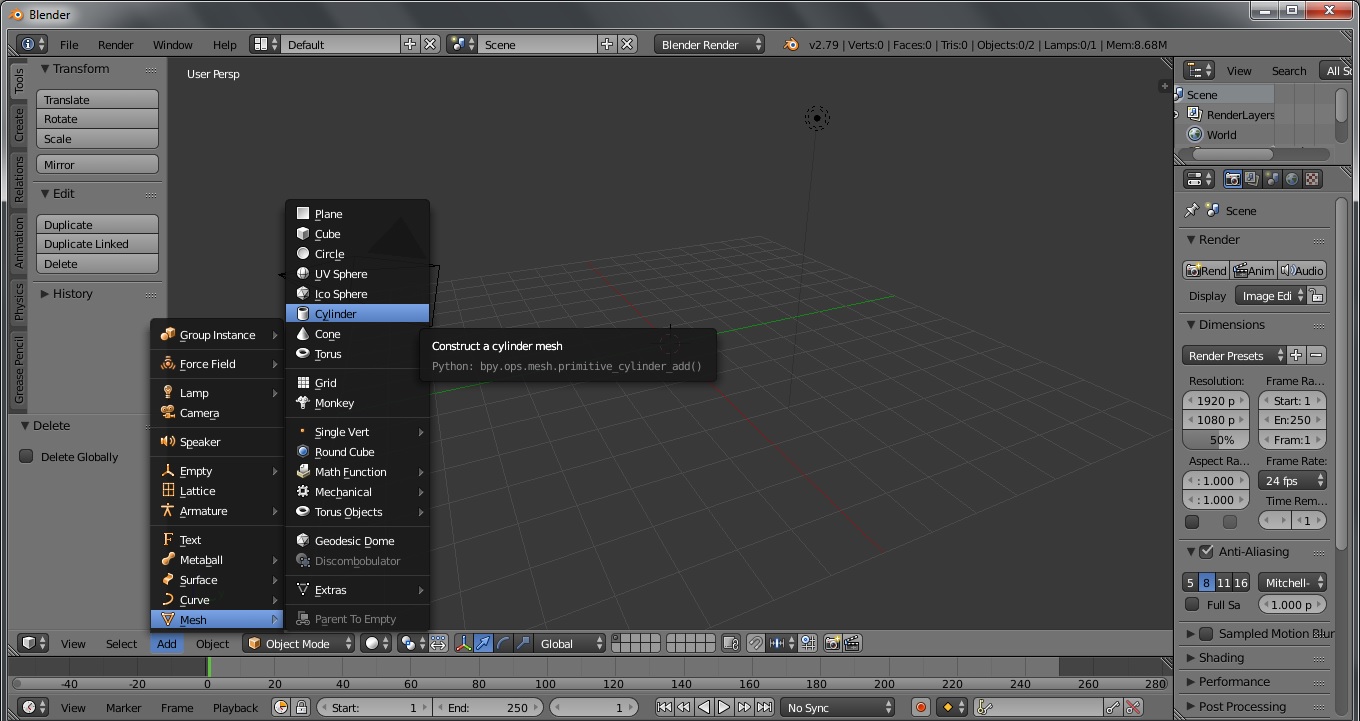Toggle lock camera and layers to scene

coord(730,643)
